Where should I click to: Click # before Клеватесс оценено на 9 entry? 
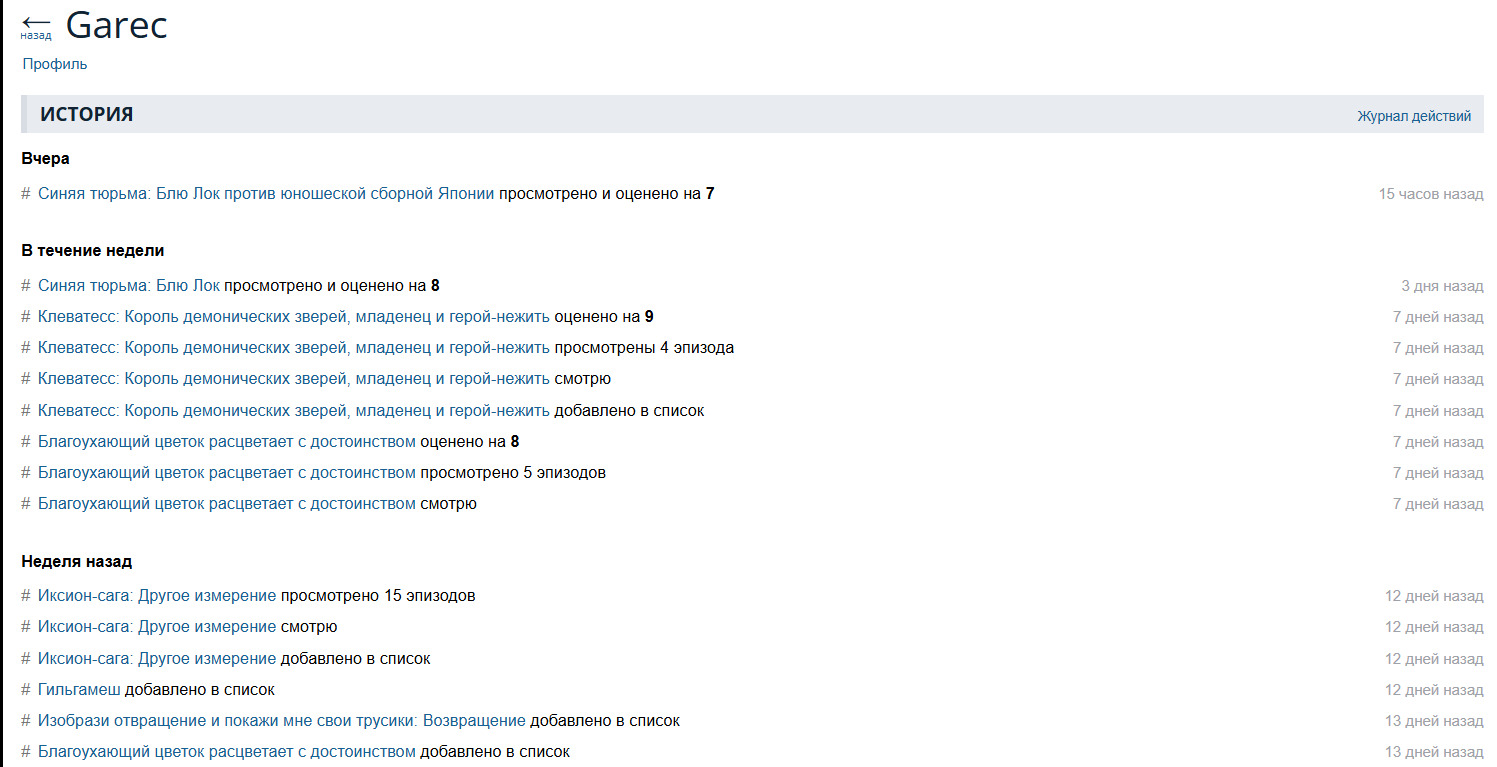click(x=26, y=317)
